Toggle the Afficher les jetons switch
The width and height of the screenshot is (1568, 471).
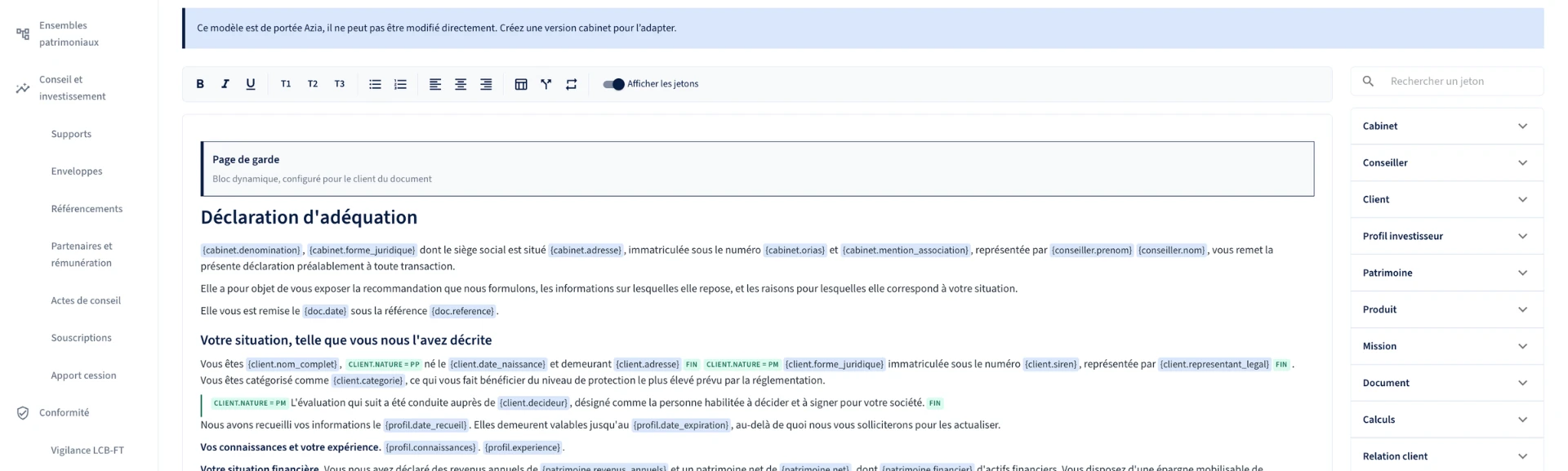point(613,84)
